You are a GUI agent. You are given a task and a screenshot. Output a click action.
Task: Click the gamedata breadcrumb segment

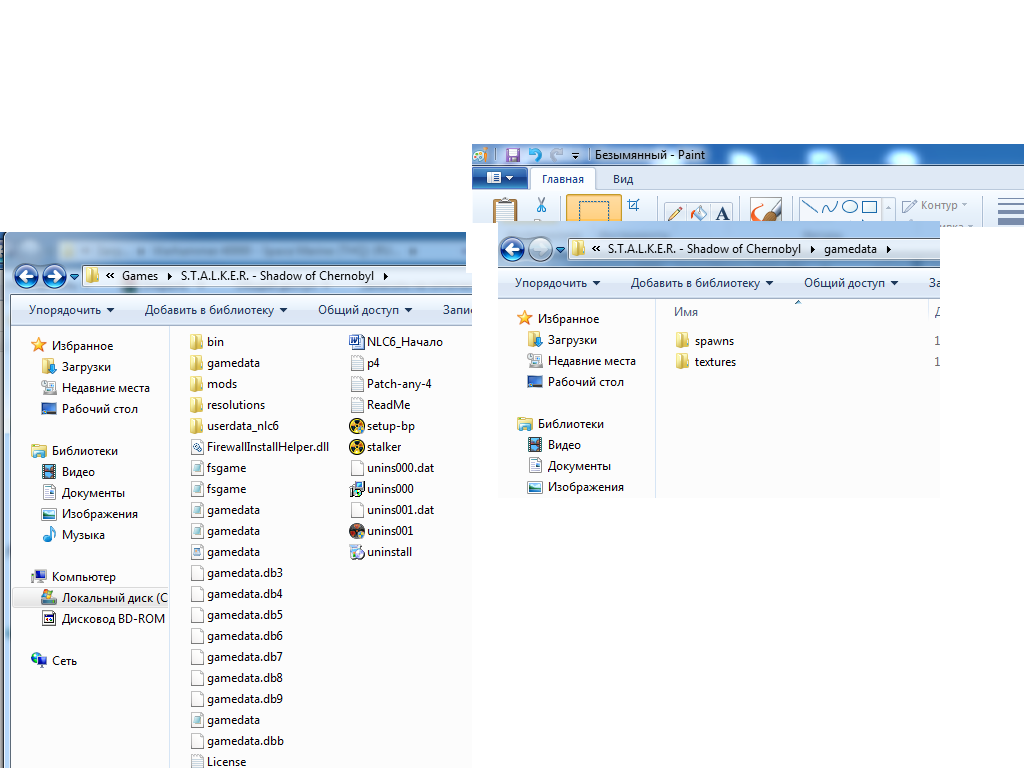[850, 249]
